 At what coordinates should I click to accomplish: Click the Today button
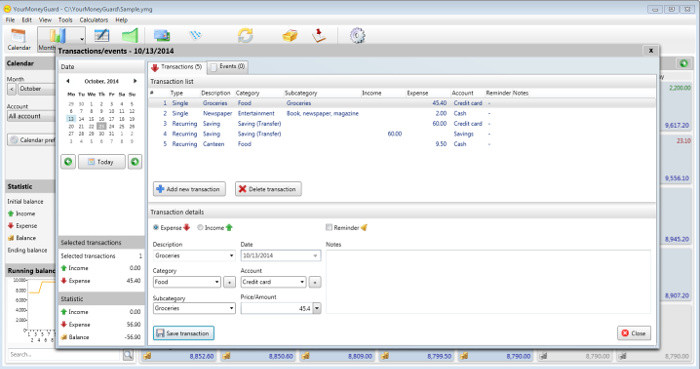coord(102,162)
